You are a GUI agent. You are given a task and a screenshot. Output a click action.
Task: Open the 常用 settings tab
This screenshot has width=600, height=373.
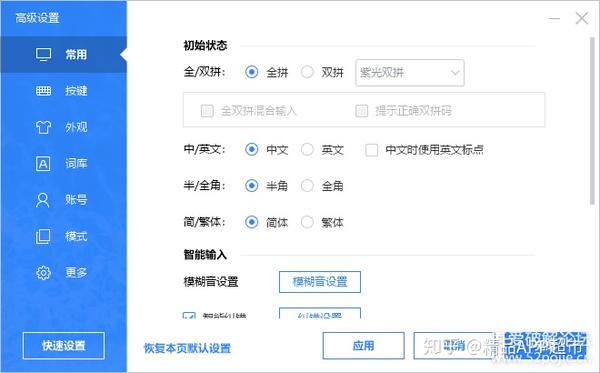coord(64,55)
